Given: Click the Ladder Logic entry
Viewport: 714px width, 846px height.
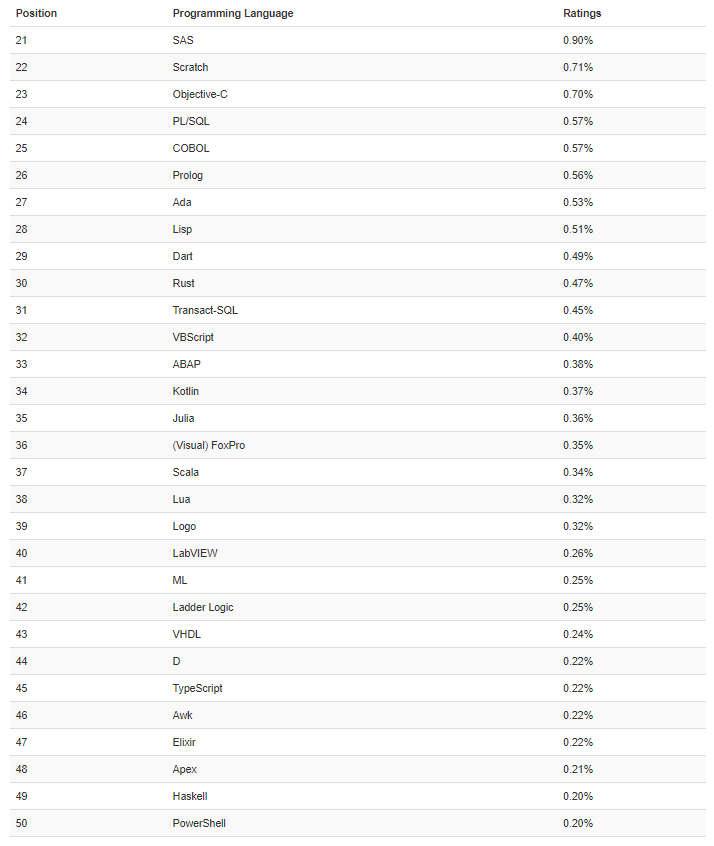Looking at the screenshot, I should (203, 607).
